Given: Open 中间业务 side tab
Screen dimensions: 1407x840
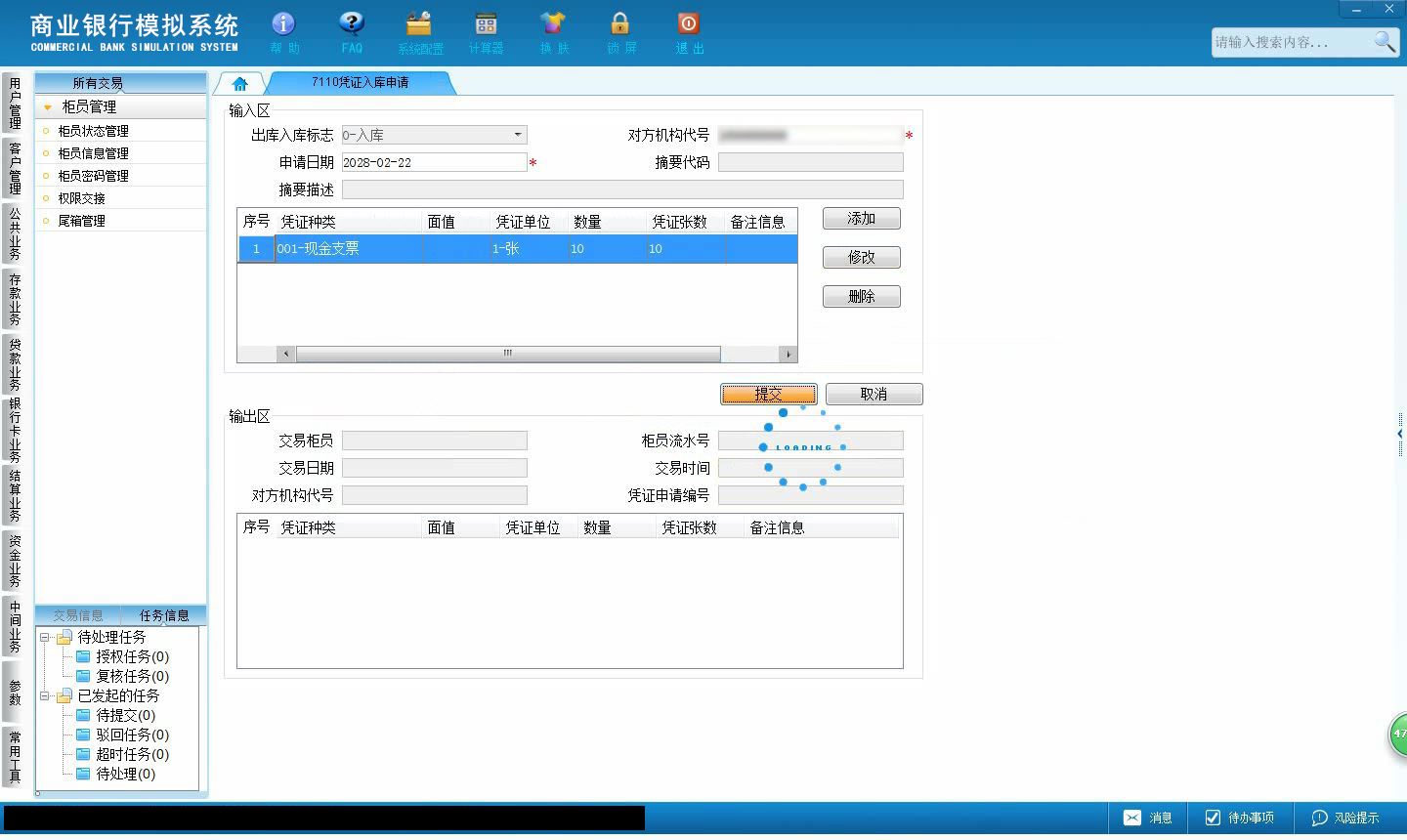Looking at the screenshot, I should 15,626.
